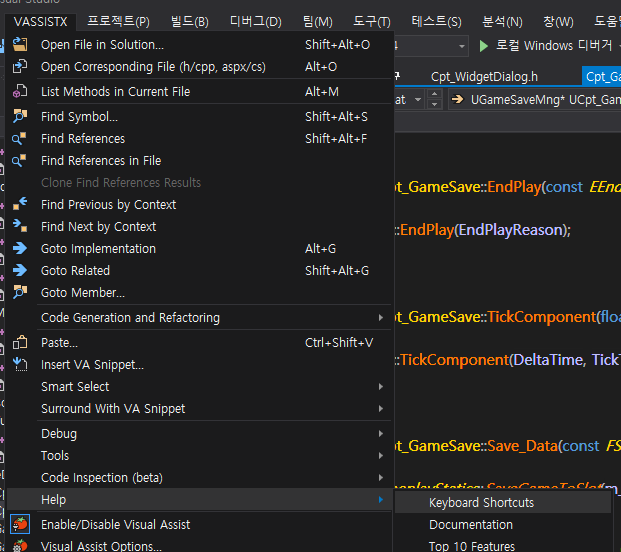Open the solution configuration dropdown arrow
This screenshot has width=621, height=552.
click(x=461, y=46)
